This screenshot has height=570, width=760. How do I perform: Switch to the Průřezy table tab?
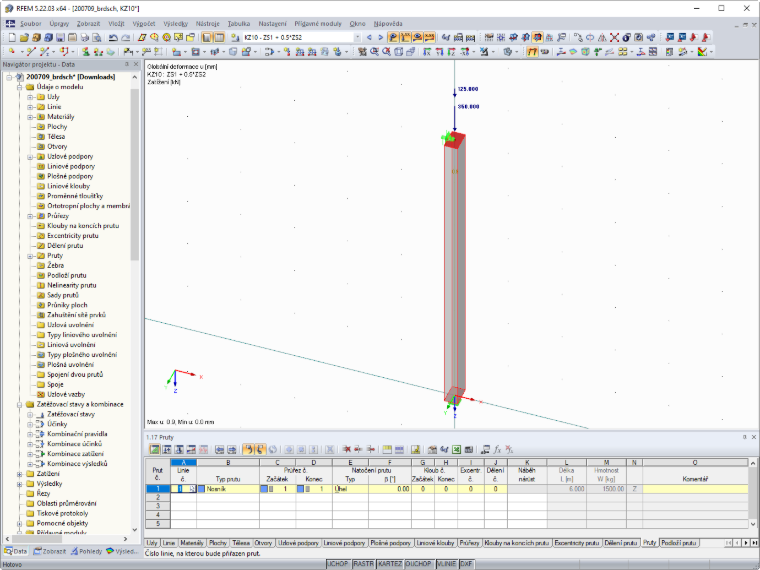click(469, 543)
